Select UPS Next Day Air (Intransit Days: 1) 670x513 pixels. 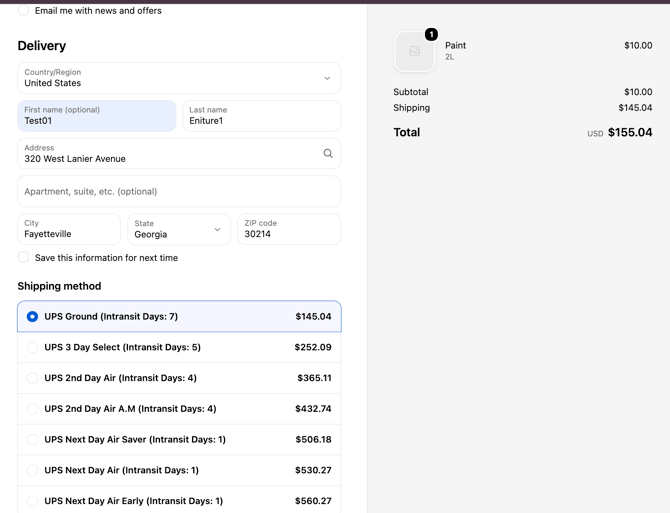pyautogui.click(x=179, y=470)
